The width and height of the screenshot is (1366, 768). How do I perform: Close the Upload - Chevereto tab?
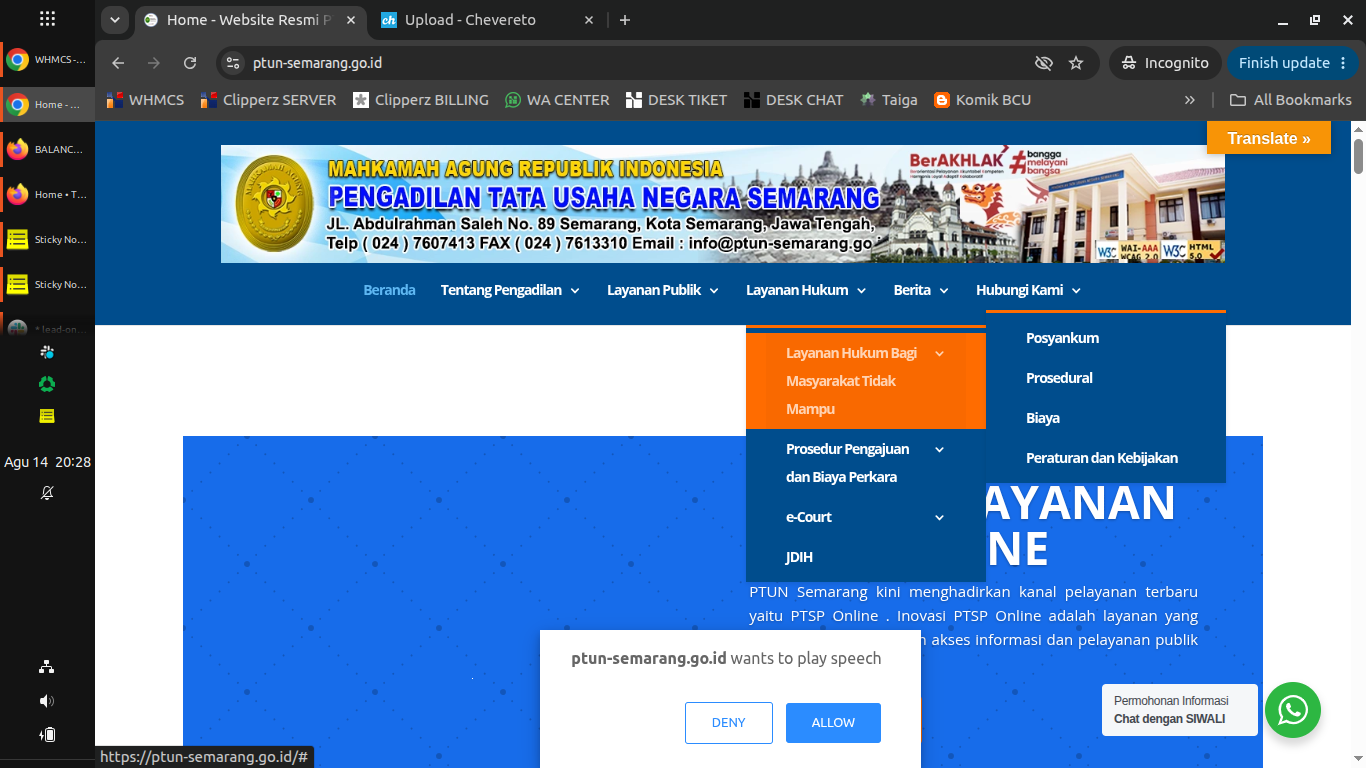tap(589, 20)
